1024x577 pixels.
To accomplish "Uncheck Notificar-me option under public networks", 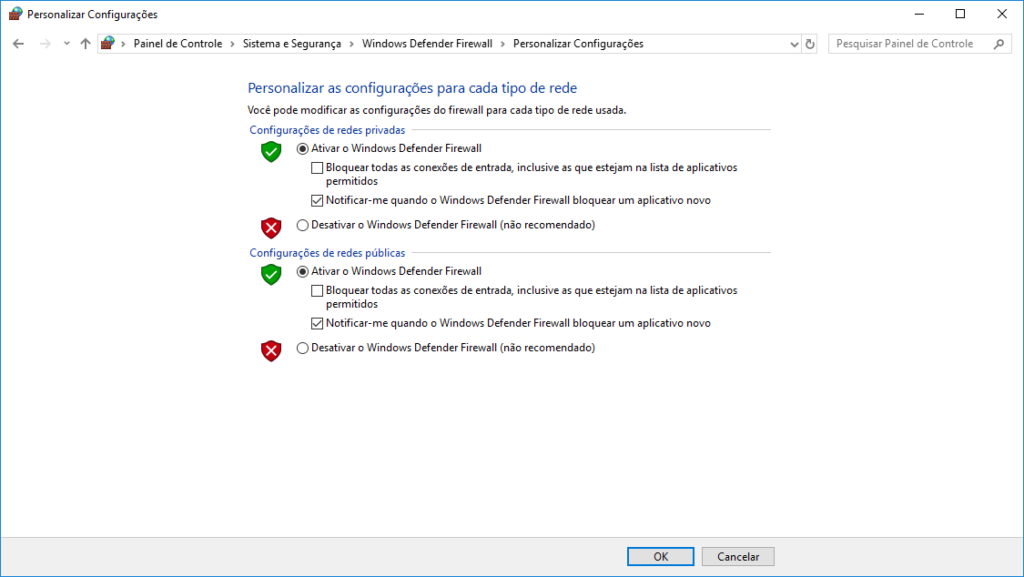I will pos(317,323).
